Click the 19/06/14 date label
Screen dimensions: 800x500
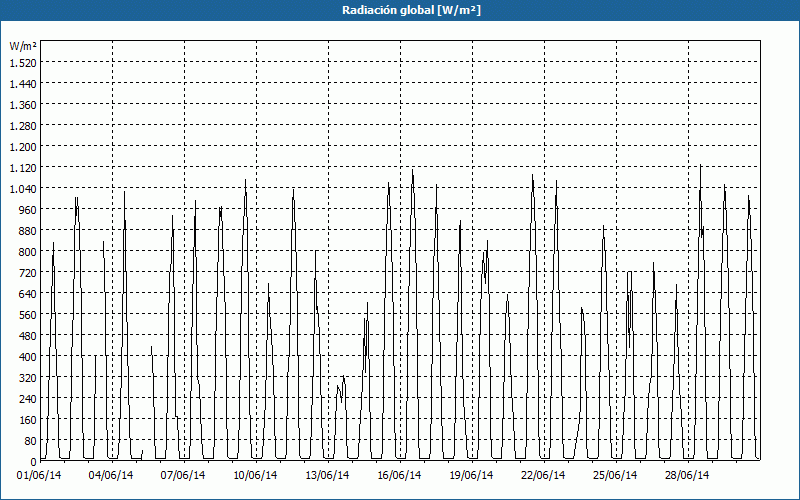pos(471,475)
